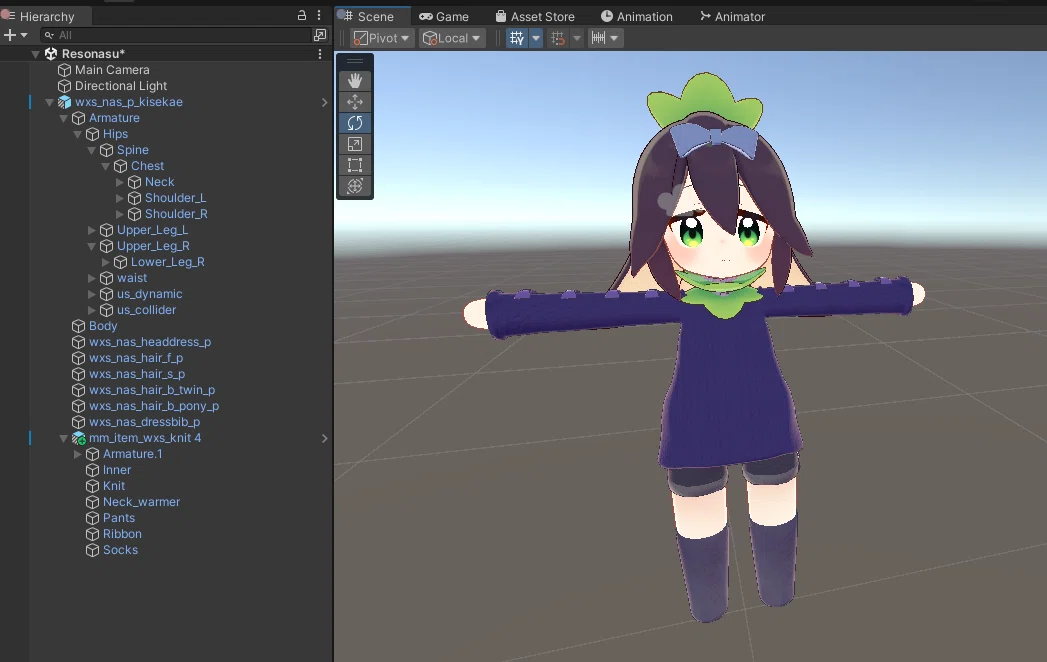This screenshot has width=1047, height=662.
Task: Open the Local handle rotation dropdown
Action: point(452,38)
